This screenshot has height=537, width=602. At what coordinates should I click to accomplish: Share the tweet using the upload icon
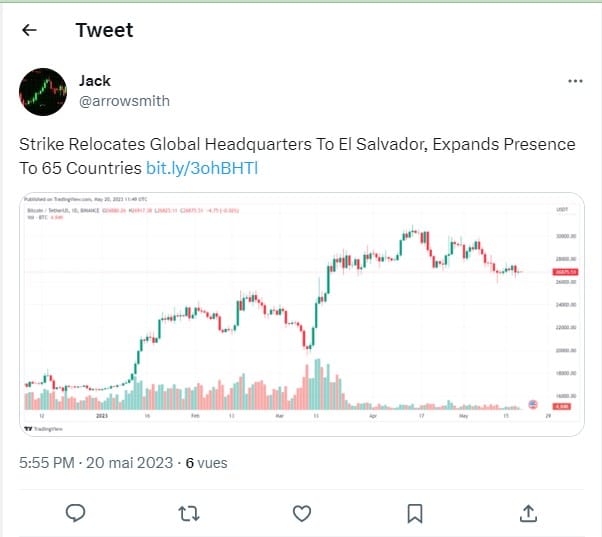[528, 514]
